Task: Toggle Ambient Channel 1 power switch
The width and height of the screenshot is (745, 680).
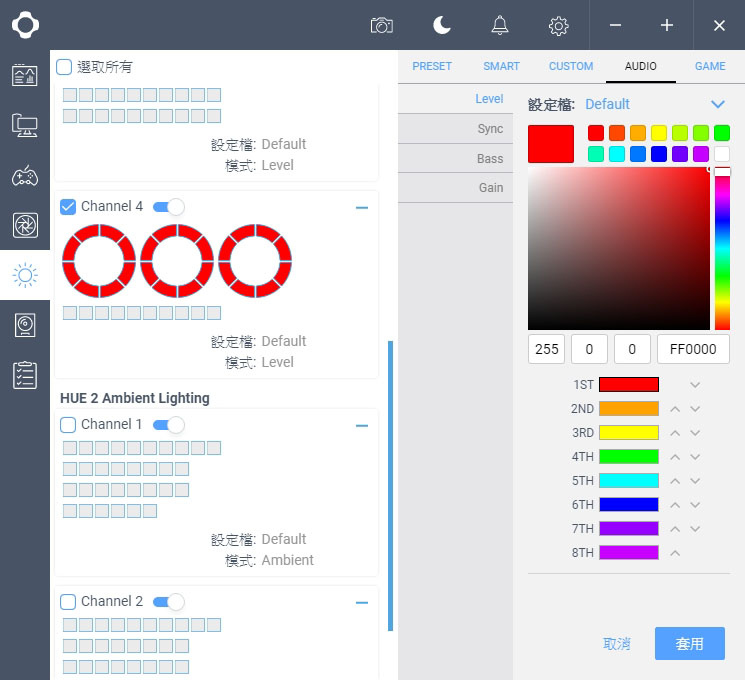Action: (169, 424)
